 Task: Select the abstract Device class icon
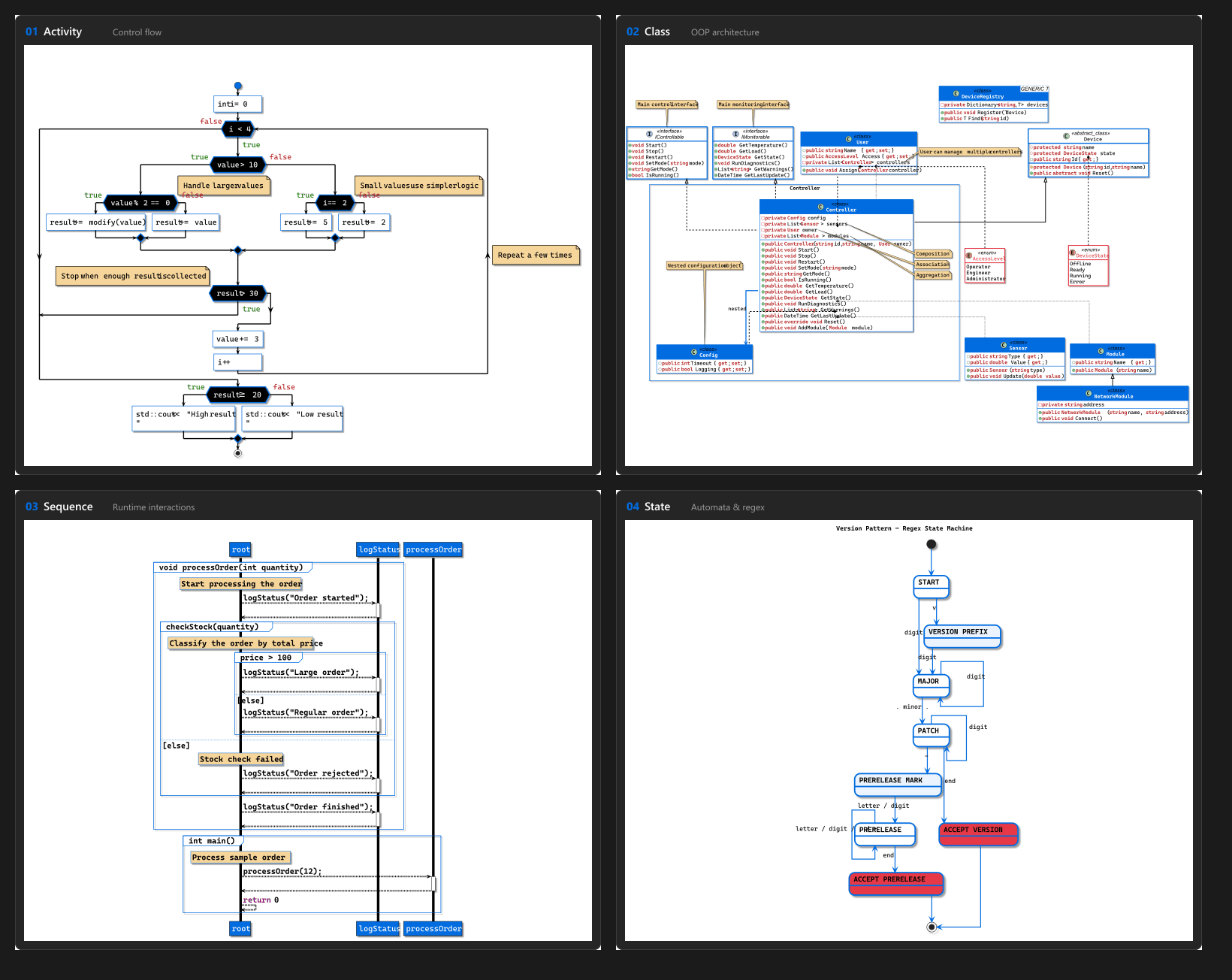1066,136
